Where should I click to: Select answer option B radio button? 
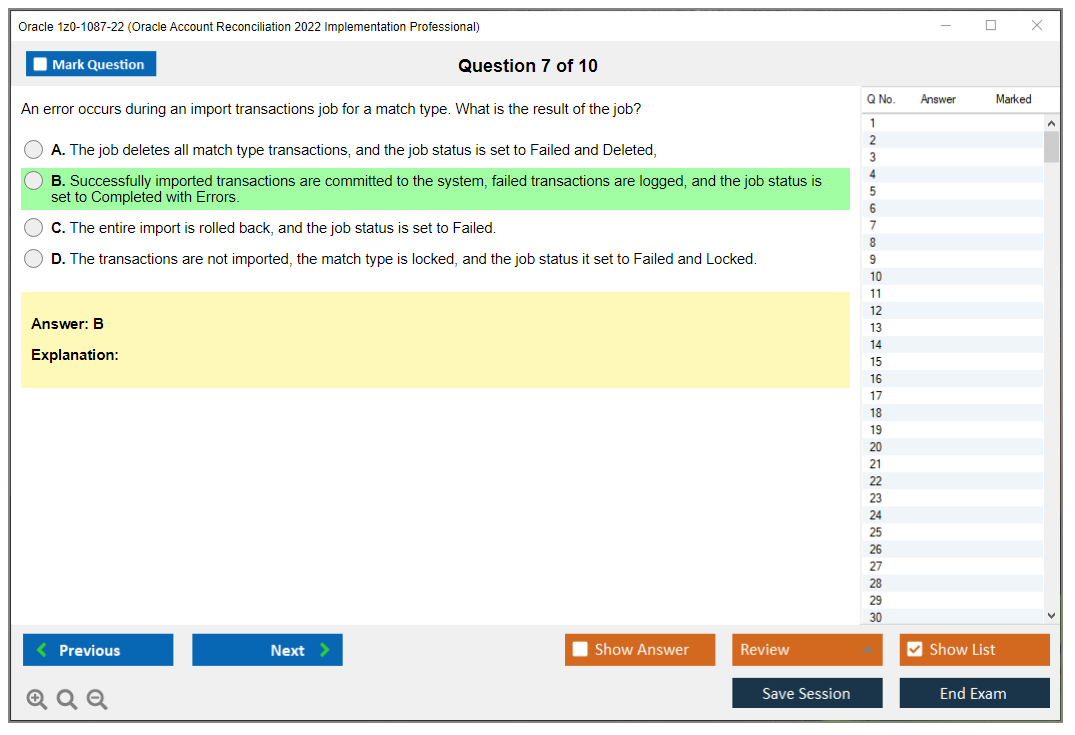33,180
